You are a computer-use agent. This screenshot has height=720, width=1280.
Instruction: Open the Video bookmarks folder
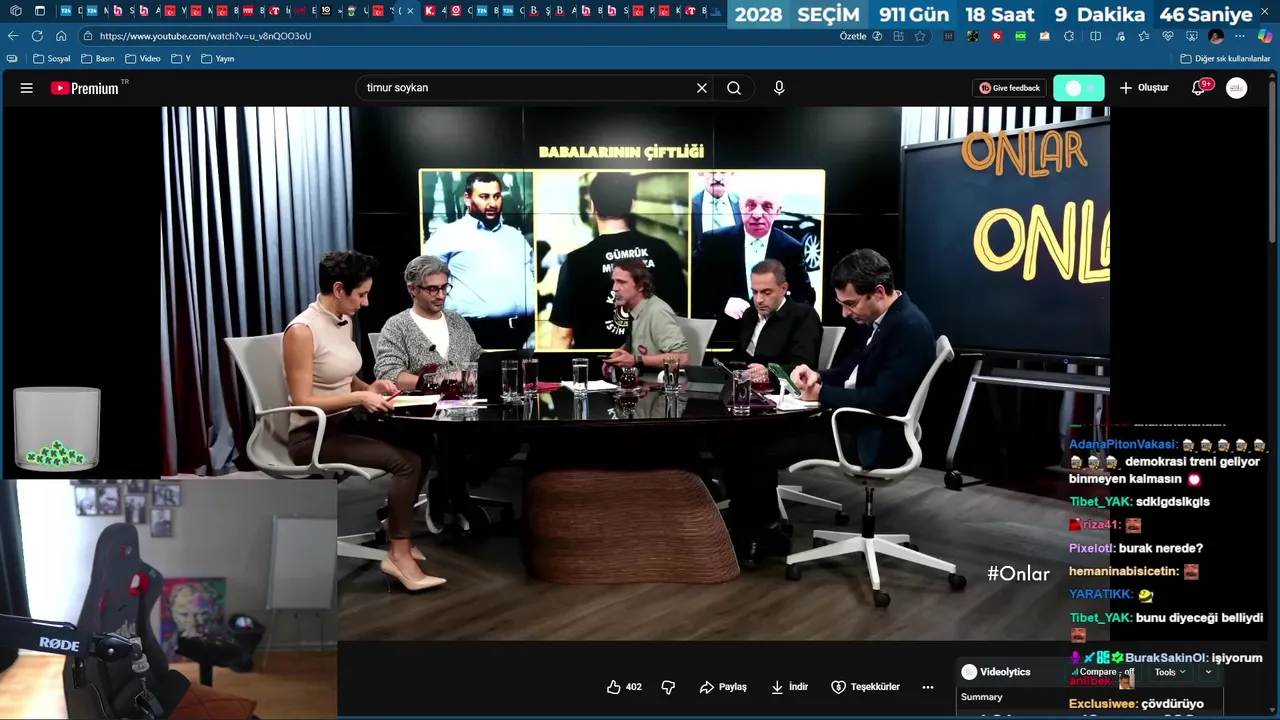pyautogui.click(x=143, y=59)
